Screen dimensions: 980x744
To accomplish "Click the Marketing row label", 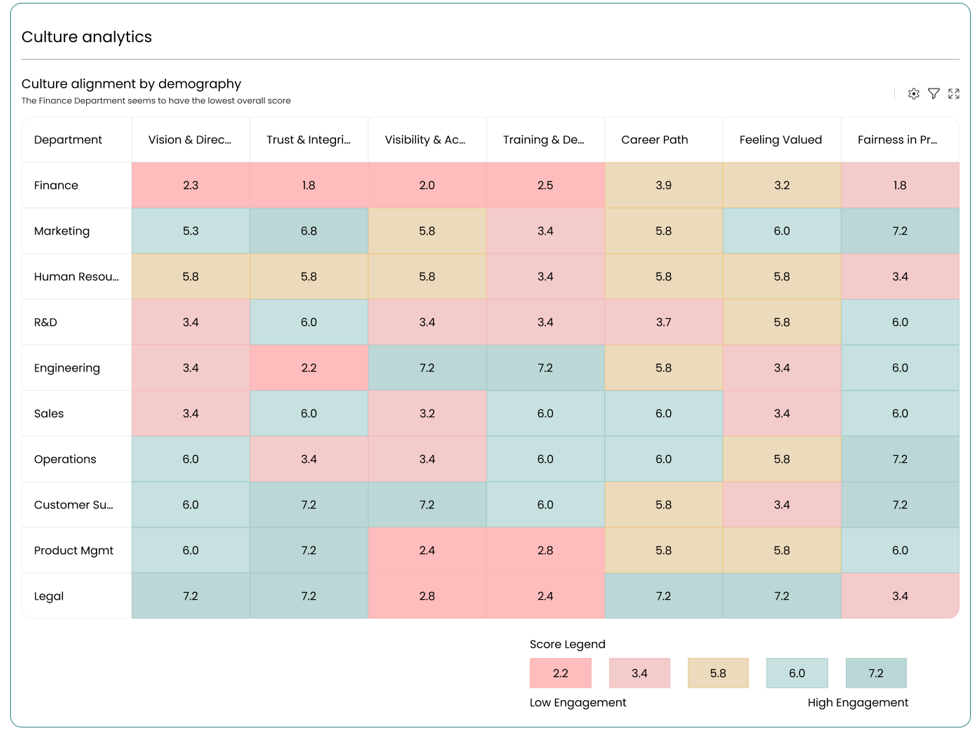I will (62, 231).
